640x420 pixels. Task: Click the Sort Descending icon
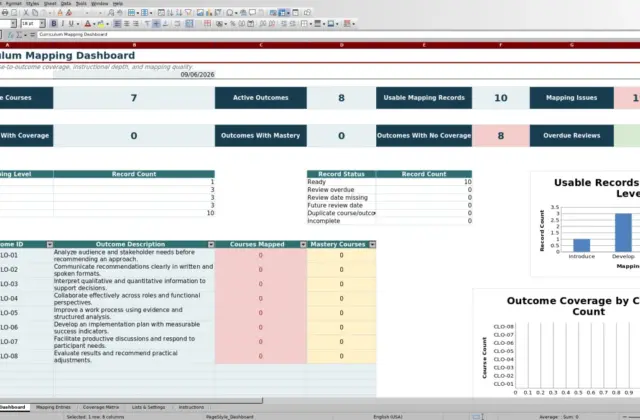[179, 13]
